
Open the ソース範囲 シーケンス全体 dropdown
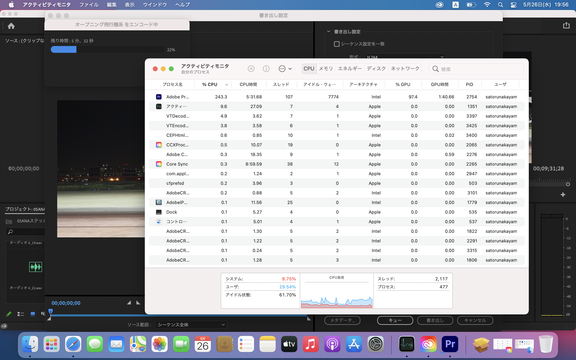point(191,324)
